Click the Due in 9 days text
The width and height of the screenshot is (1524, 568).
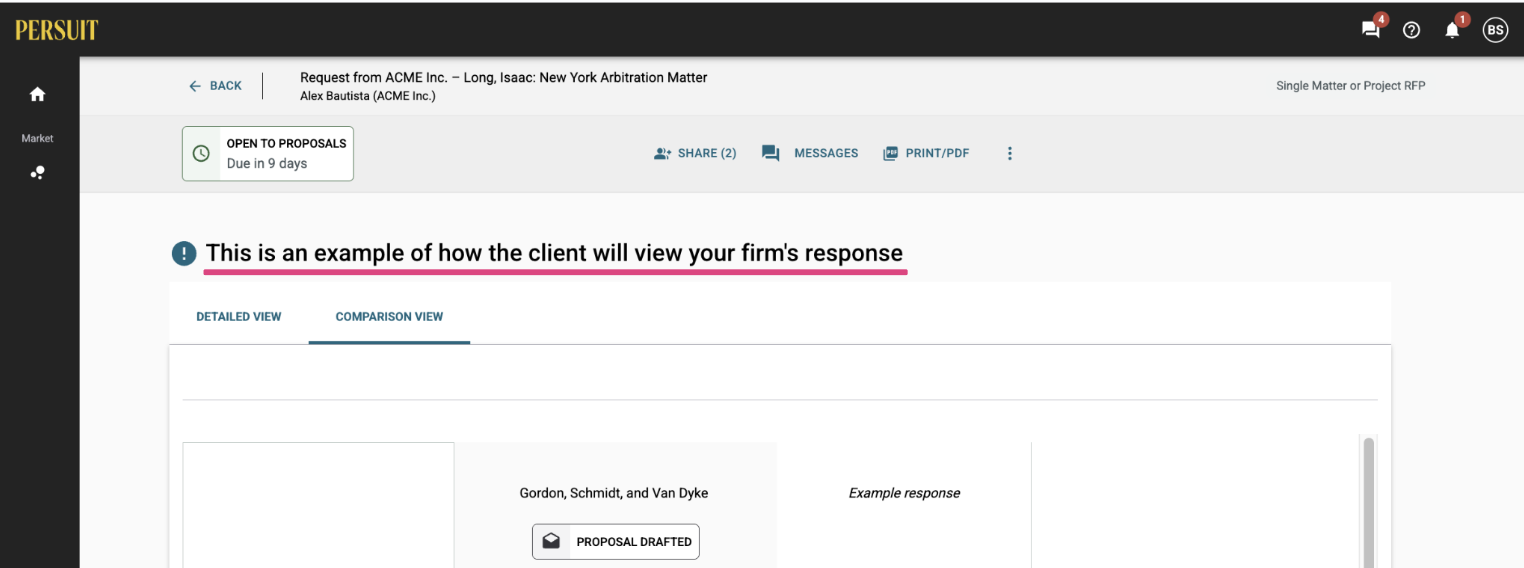point(267,163)
